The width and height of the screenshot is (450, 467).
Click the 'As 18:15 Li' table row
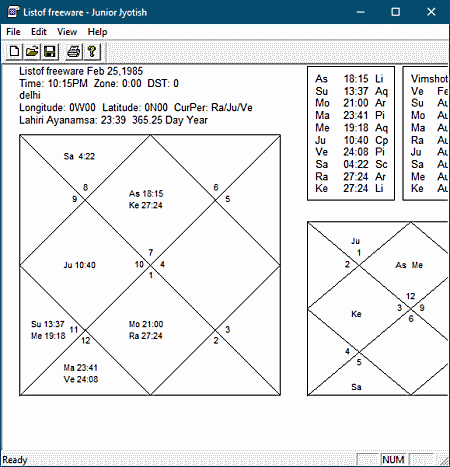point(350,79)
